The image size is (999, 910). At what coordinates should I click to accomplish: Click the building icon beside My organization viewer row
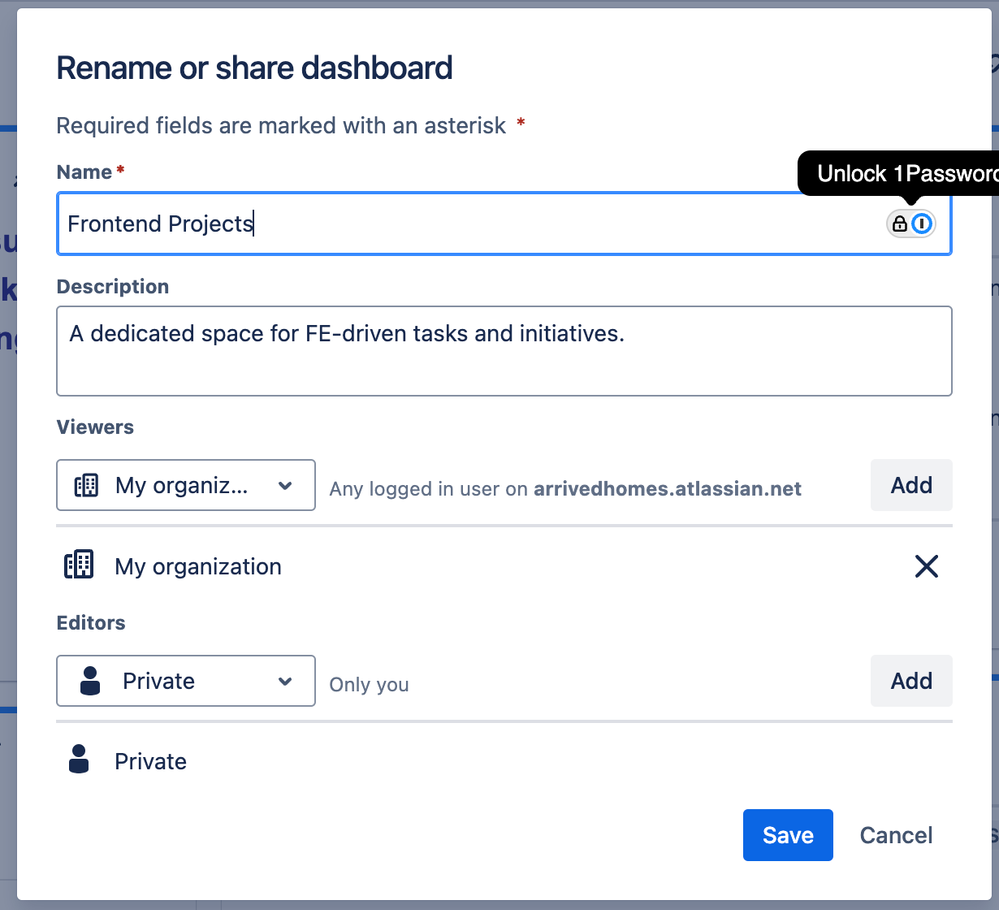click(79, 565)
